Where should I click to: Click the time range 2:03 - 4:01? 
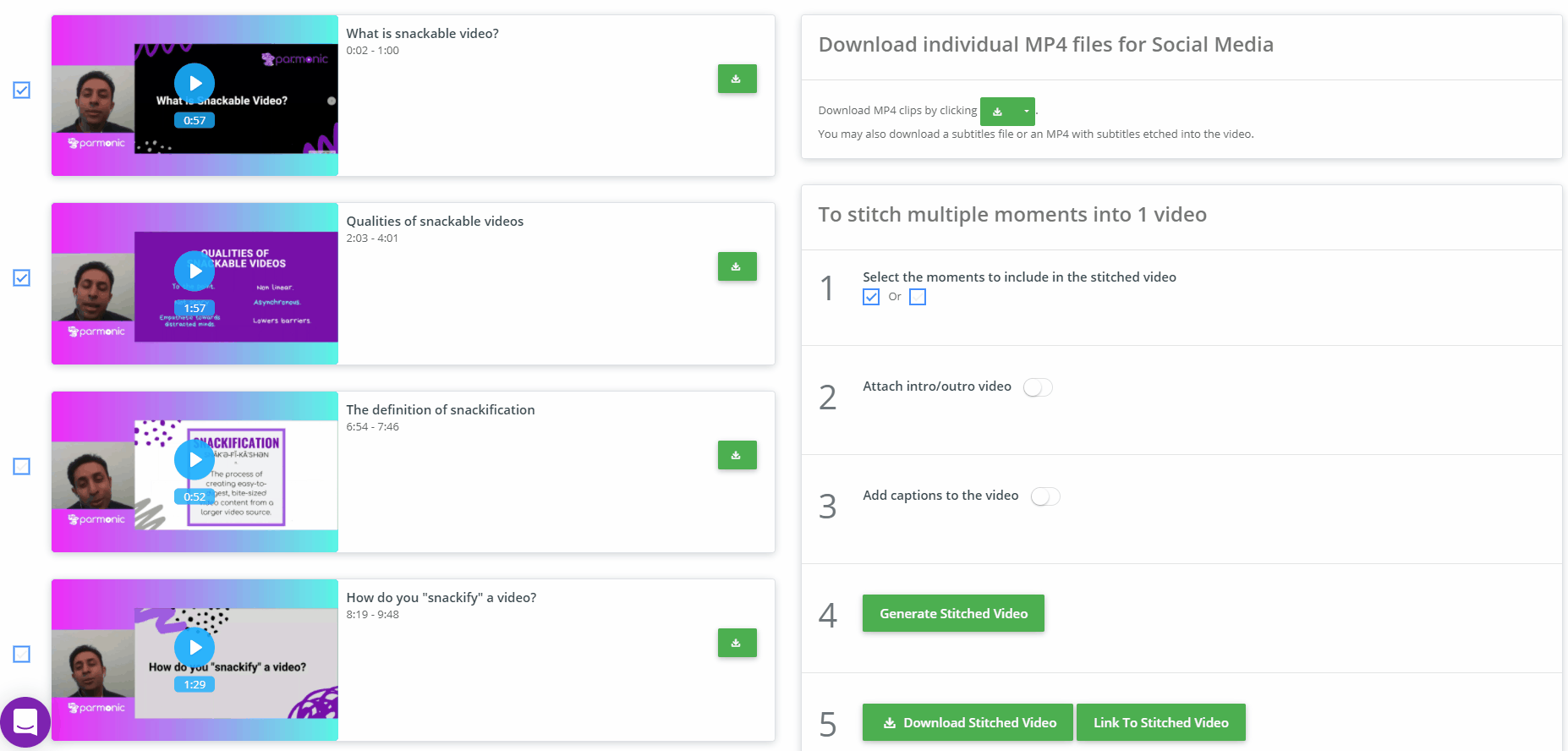(372, 238)
